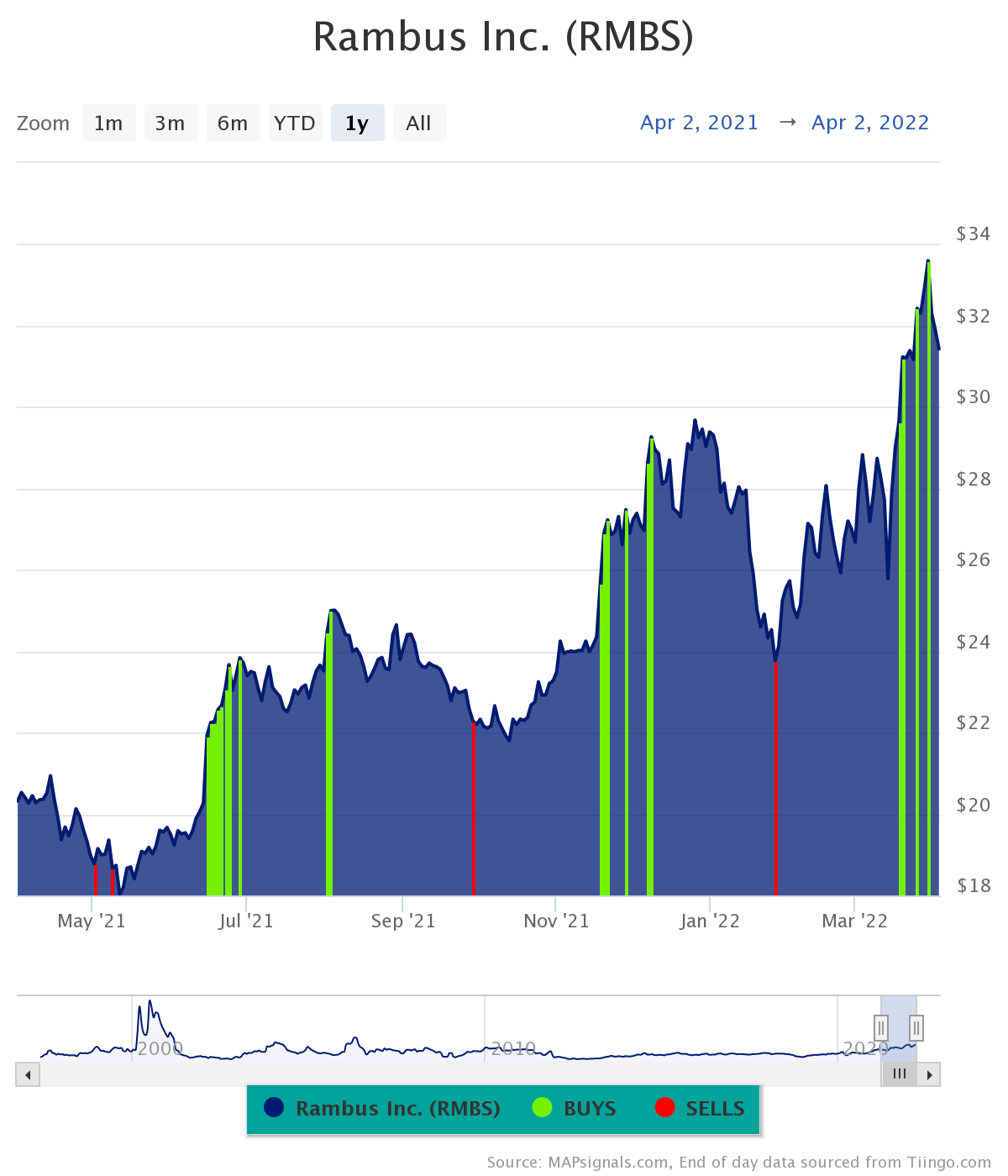Click the Rambus Inc. (RMBS) chart title
1008x1176 pixels.
pos(504,37)
